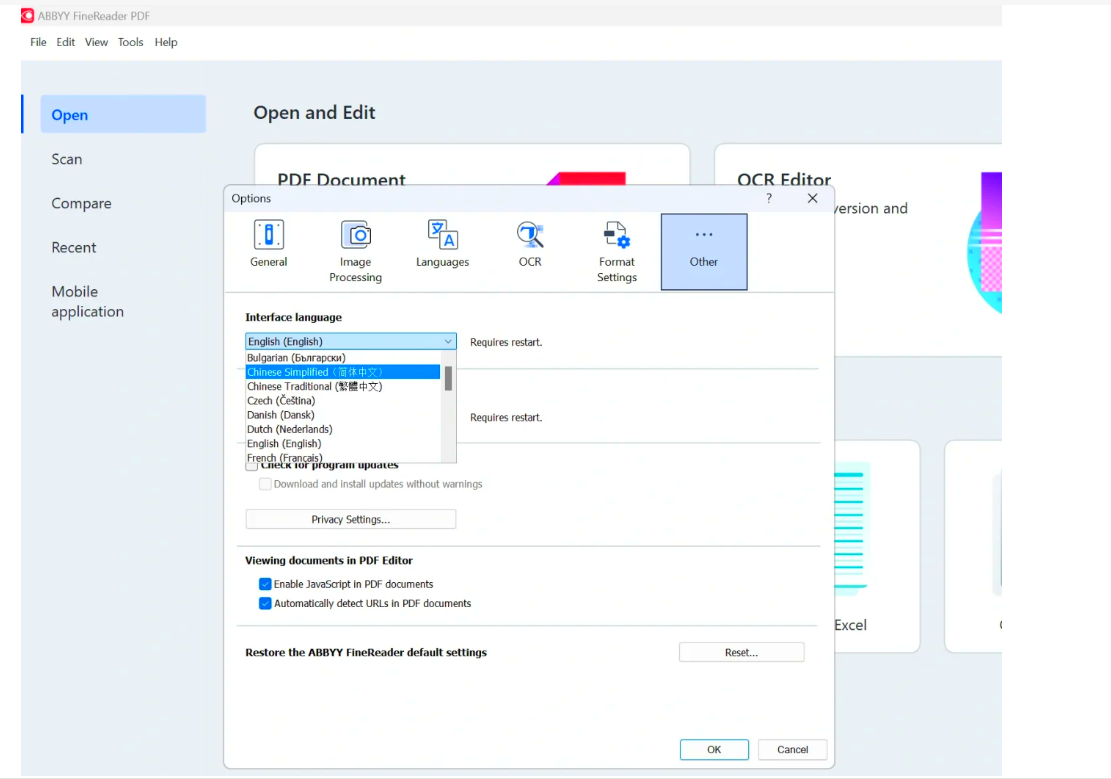The height and width of the screenshot is (779, 1111).
Task: Toggle Download and install updates without warnings
Action: (x=265, y=484)
